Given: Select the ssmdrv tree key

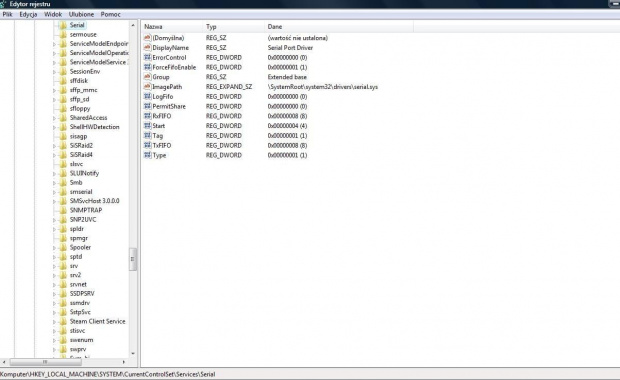Looking at the screenshot, I should click(80, 302).
